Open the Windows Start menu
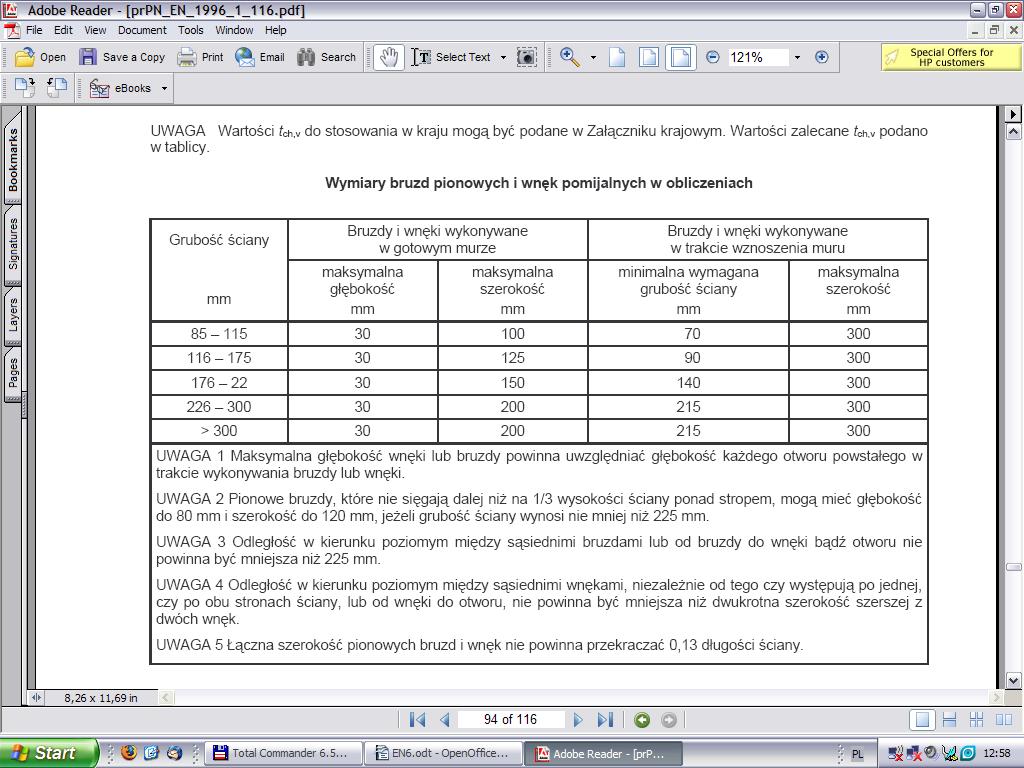Image resolution: width=1024 pixels, height=768 pixels. [48, 753]
